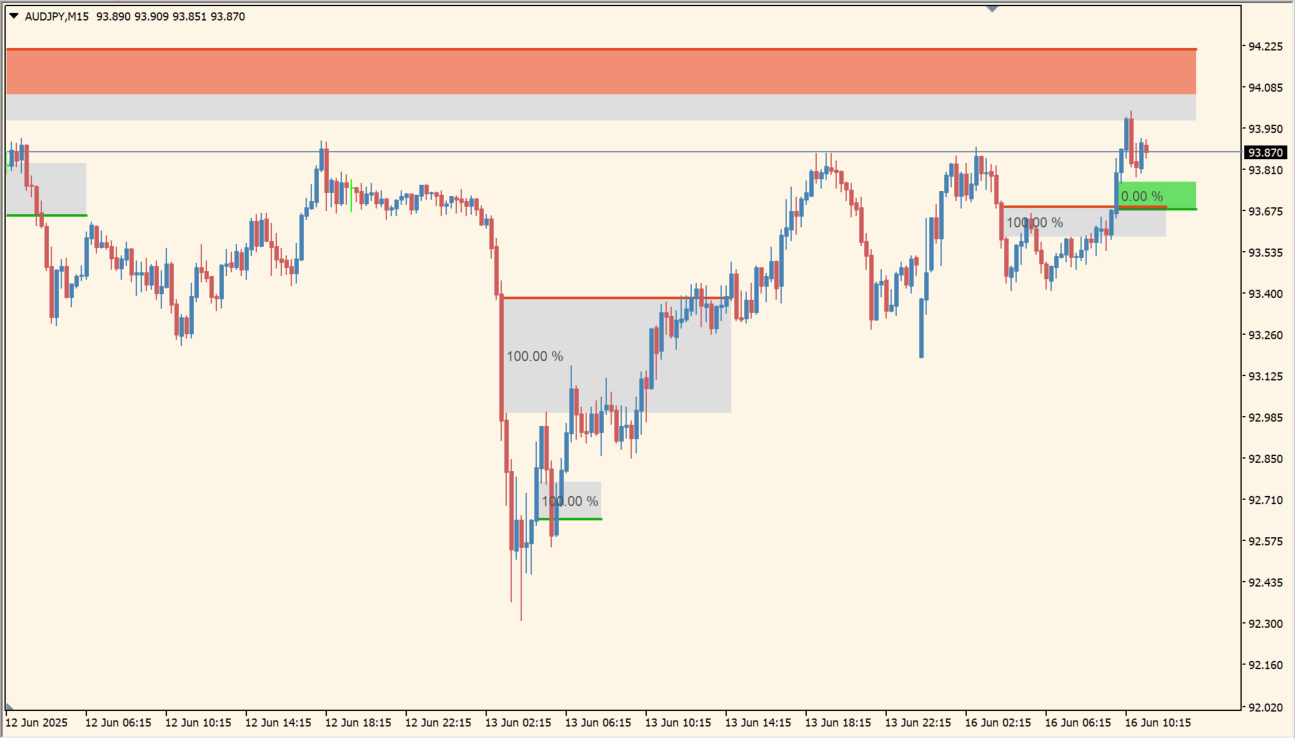Click the 94.225 price scale label
The width and height of the screenshot is (1295, 739).
click(x=1265, y=46)
